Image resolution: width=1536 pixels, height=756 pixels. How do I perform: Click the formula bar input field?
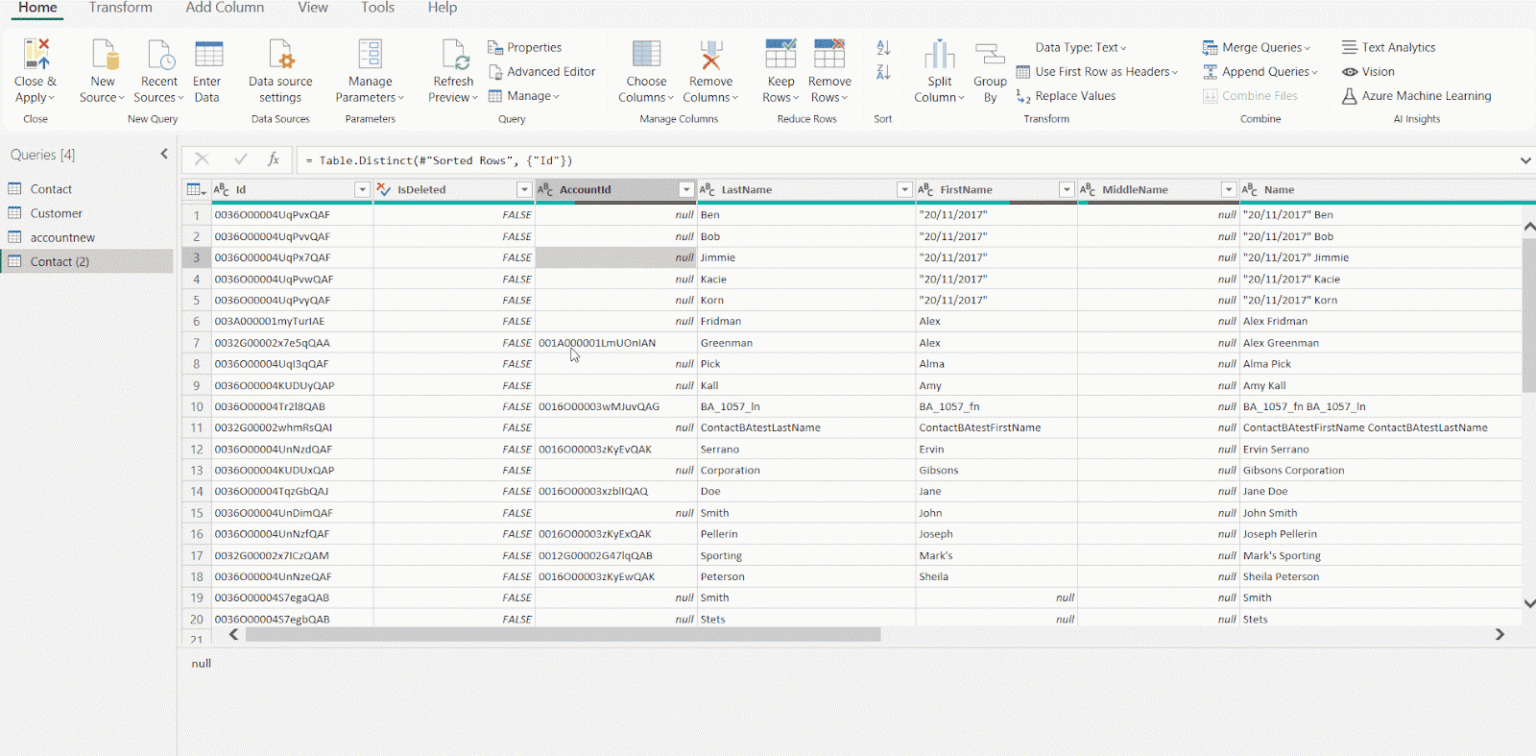pos(905,160)
